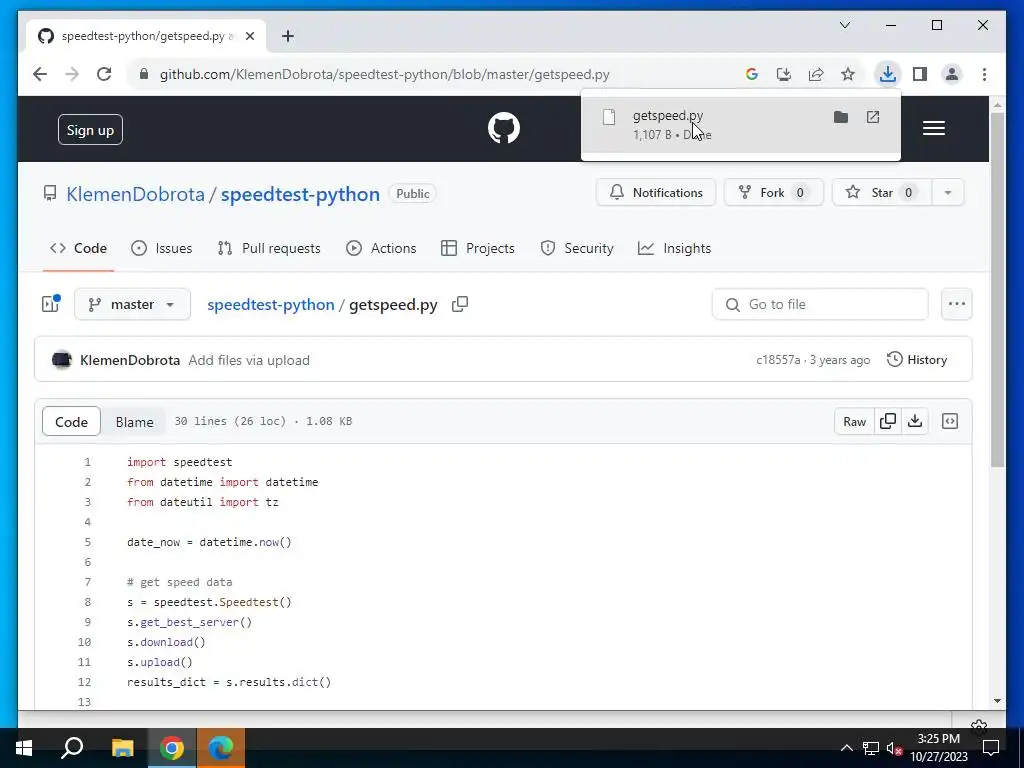Open the symbols panel

click(x=950, y=421)
